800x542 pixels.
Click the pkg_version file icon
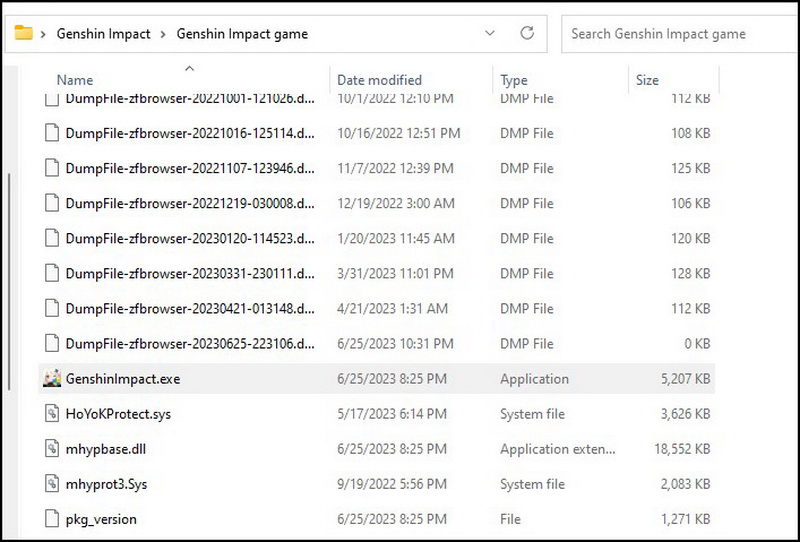pyautogui.click(x=52, y=519)
